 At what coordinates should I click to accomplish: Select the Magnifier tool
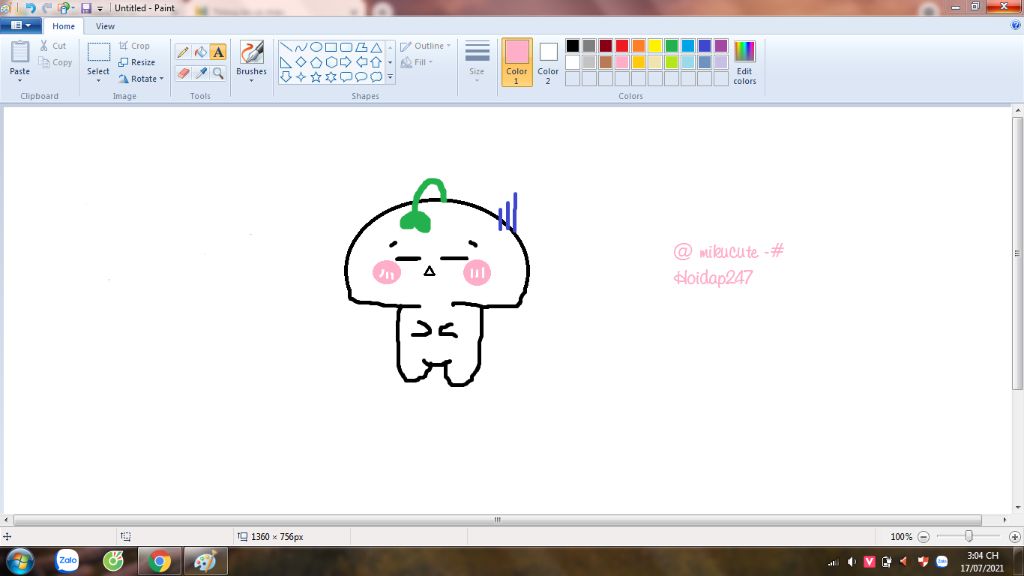tap(218, 73)
